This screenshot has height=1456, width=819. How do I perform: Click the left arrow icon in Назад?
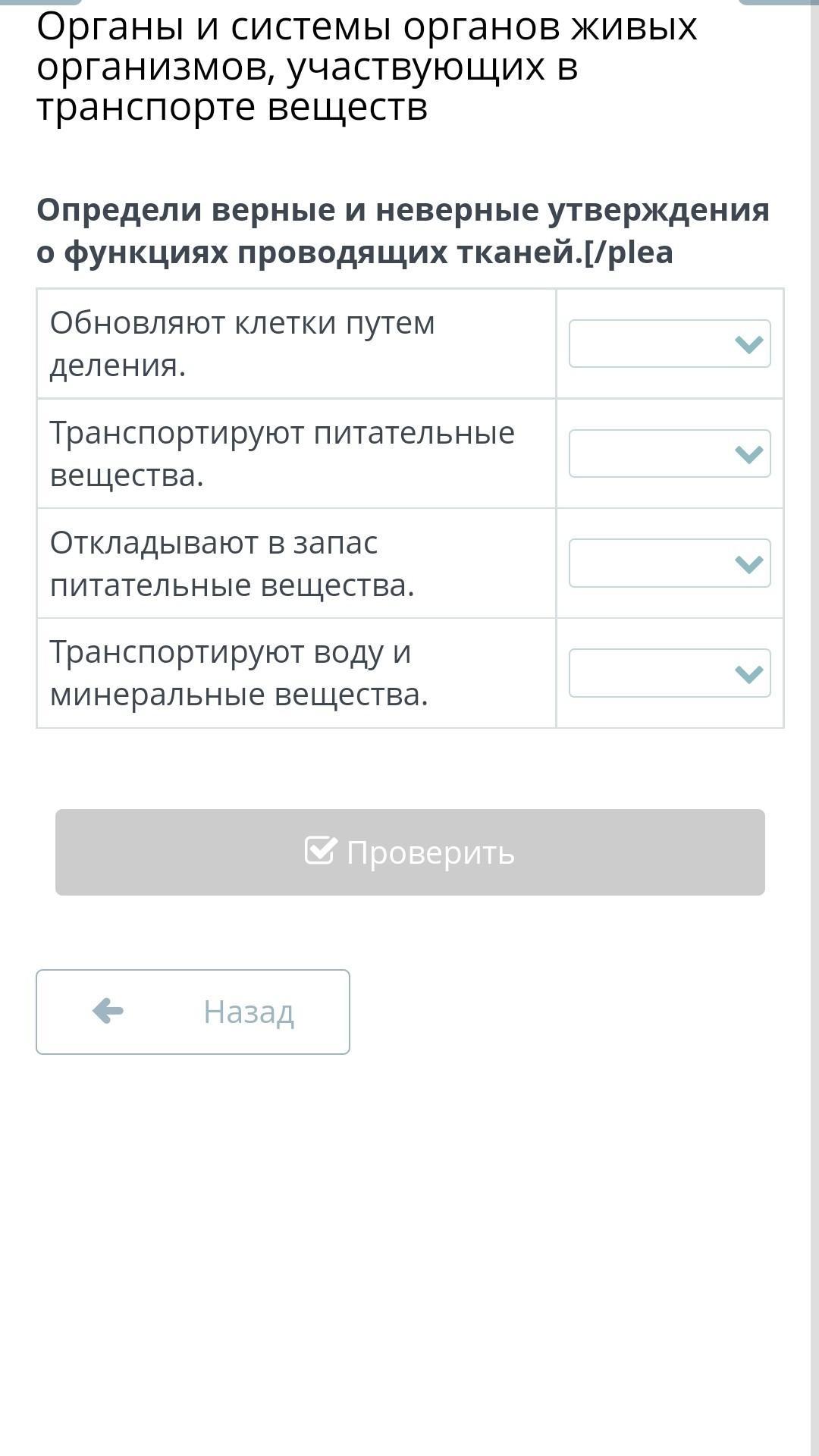[x=108, y=1011]
